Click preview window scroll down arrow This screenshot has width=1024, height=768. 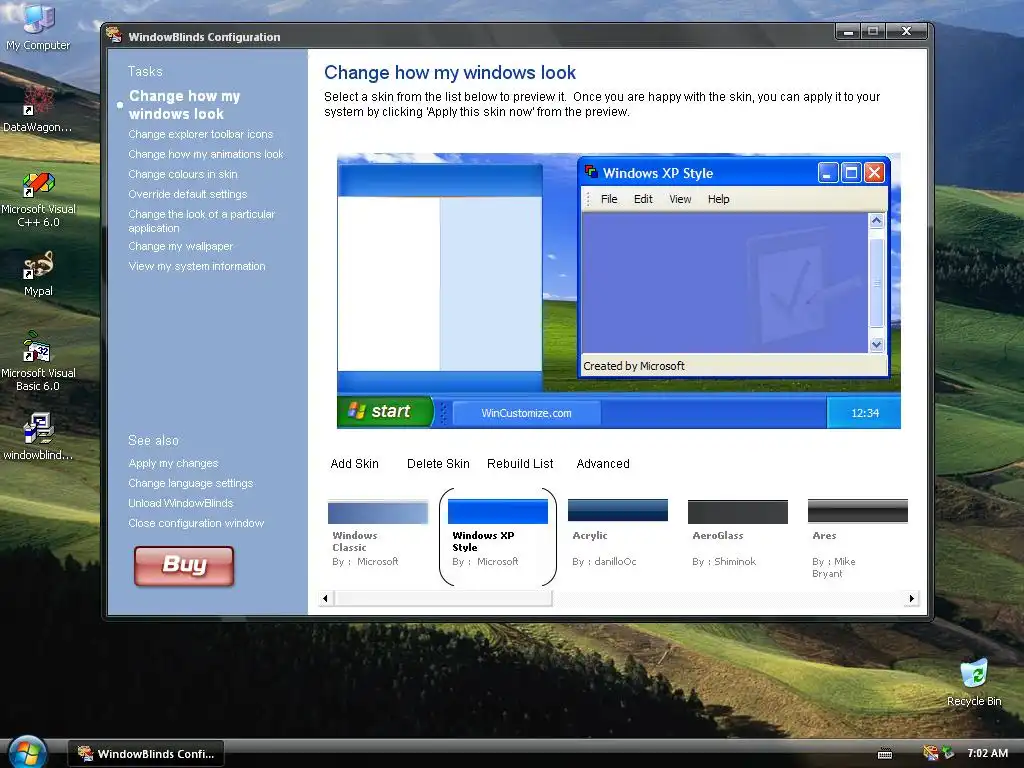click(x=876, y=344)
